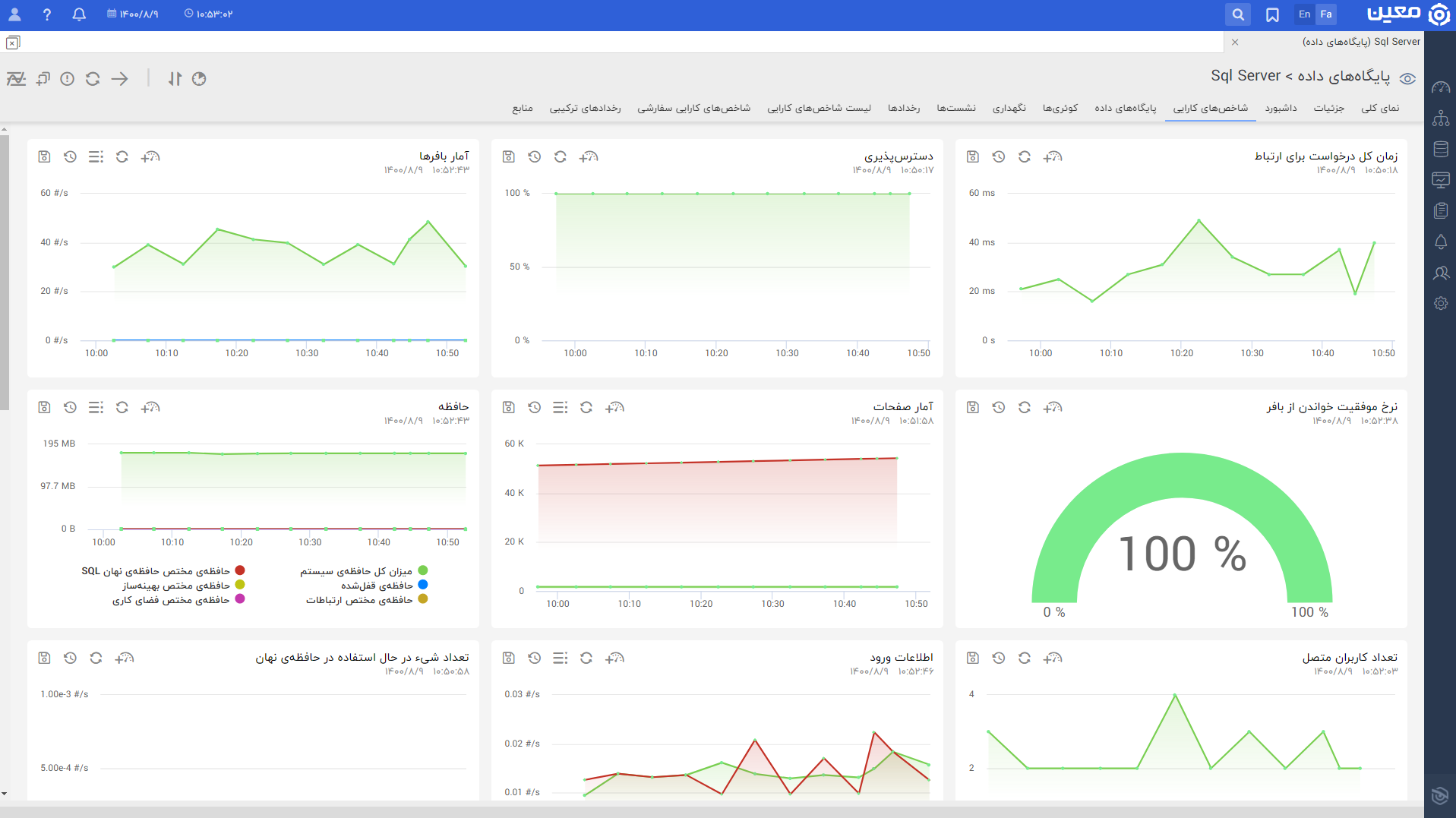This screenshot has width=1456, height=818.
Task: Add نرخ موفقیت خواندن gauge to dashboard
Action: point(1053,407)
